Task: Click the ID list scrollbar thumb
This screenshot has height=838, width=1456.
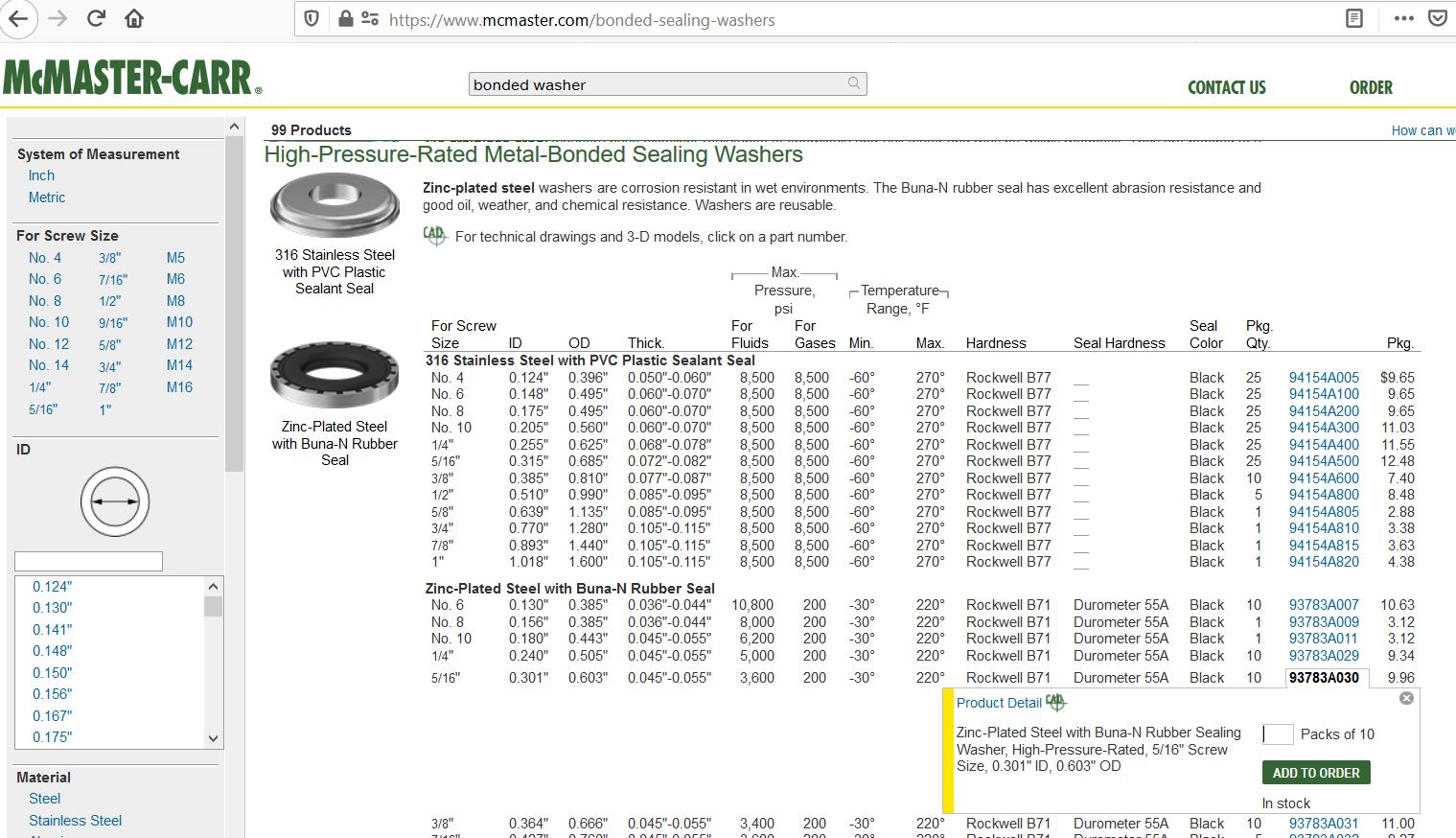Action: coord(213,606)
